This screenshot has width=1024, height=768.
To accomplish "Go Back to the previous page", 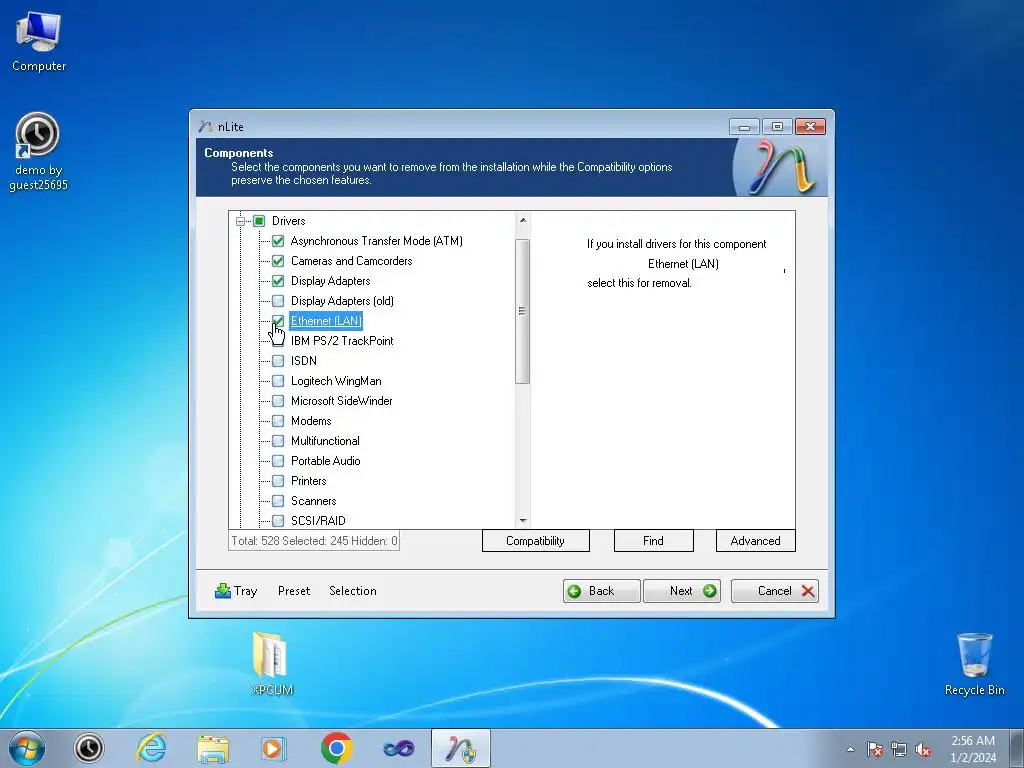I will (x=601, y=591).
